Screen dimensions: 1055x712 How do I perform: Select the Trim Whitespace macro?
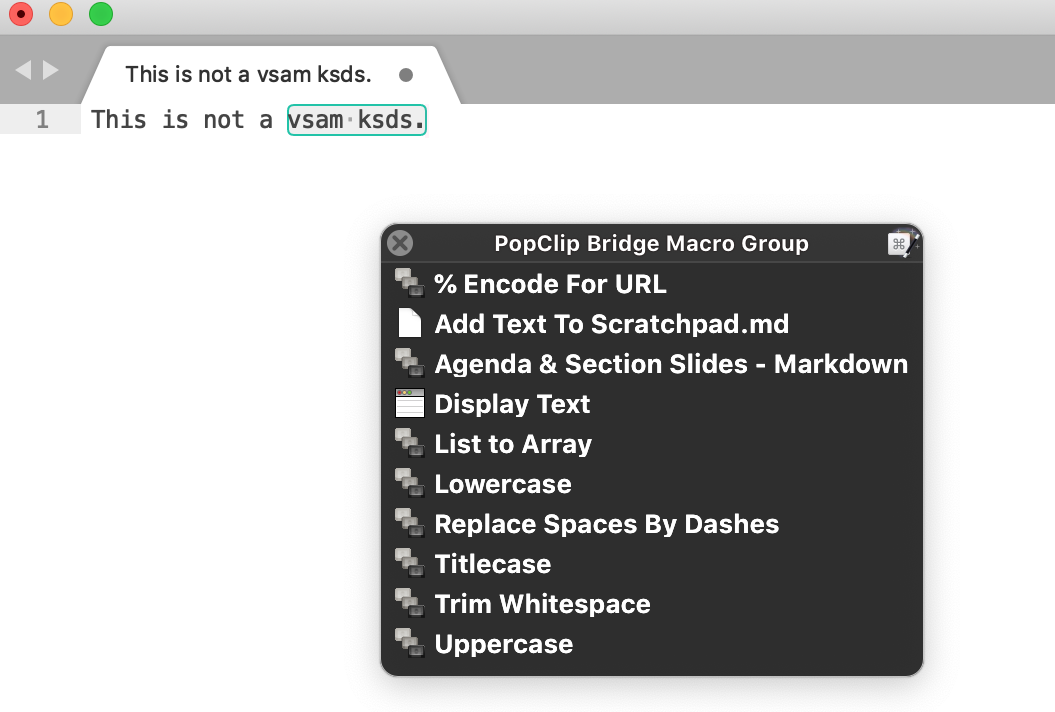click(542, 604)
